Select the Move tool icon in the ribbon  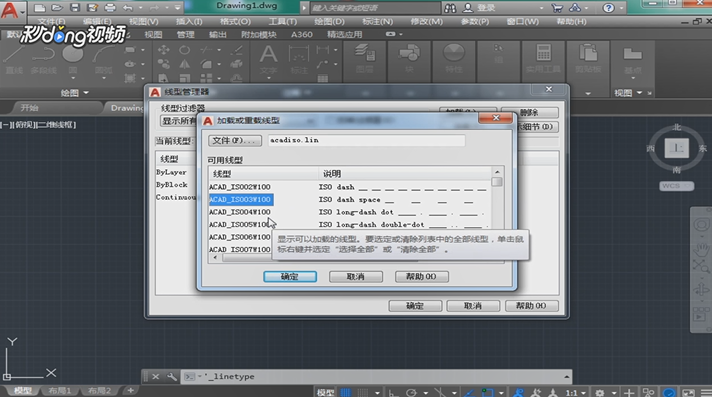point(163,50)
